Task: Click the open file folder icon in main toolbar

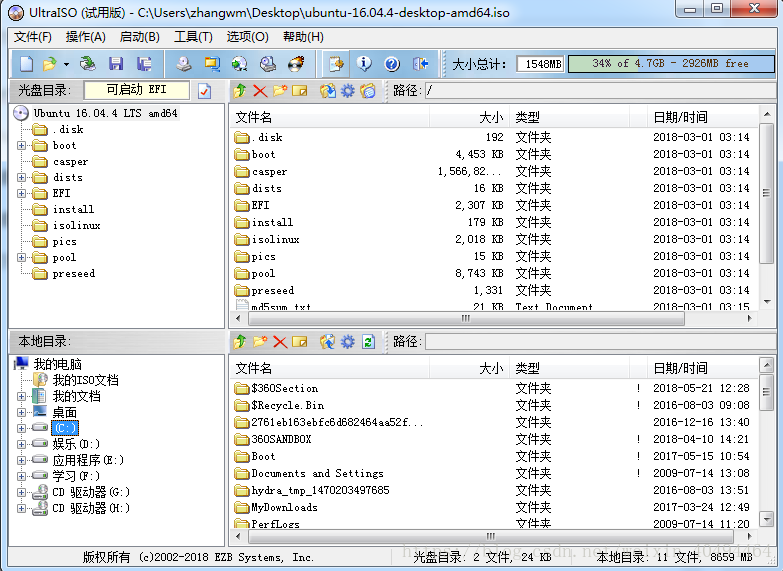Action: point(50,64)
